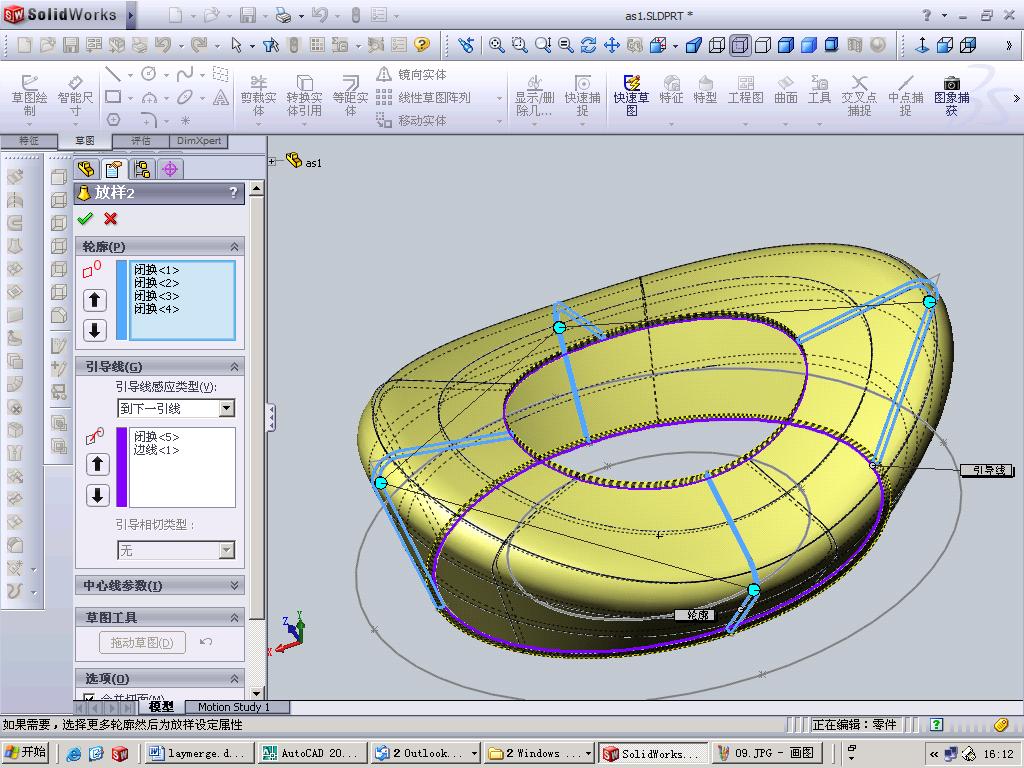This screenshot has height=768, width=1024.
Task: Click the 引导线 callout label in viewport
Action: 987,470
